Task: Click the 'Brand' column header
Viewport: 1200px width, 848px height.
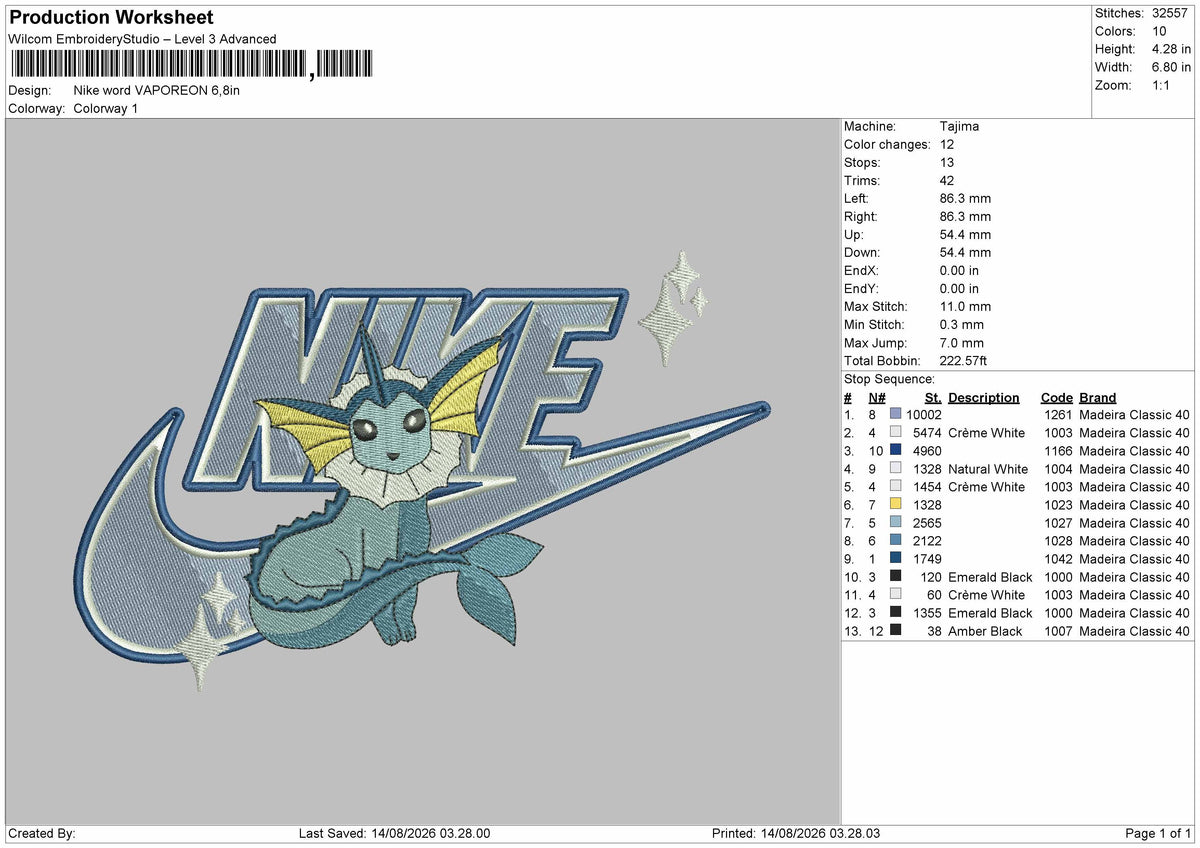Action: click(1097, 398)
